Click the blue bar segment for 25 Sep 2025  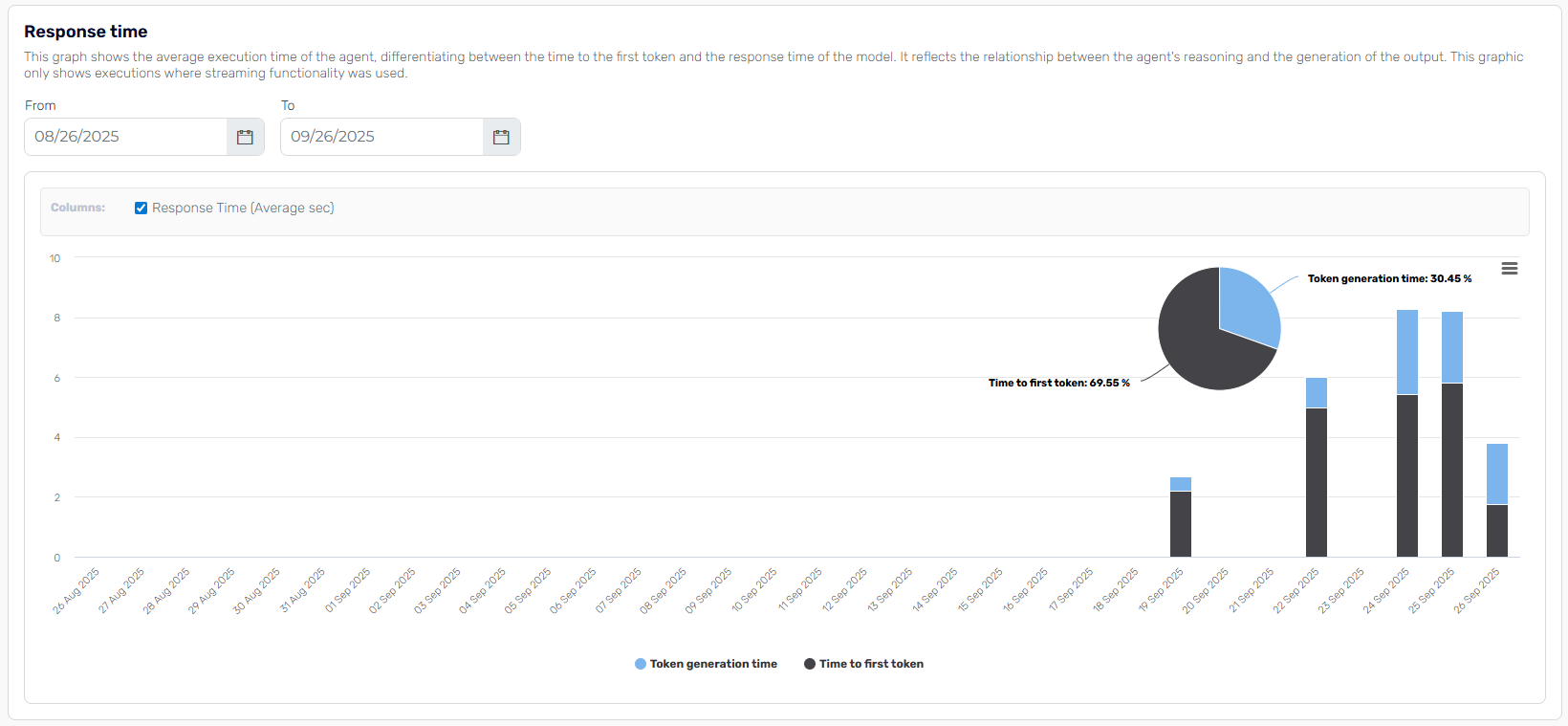tap(1452, 347)
